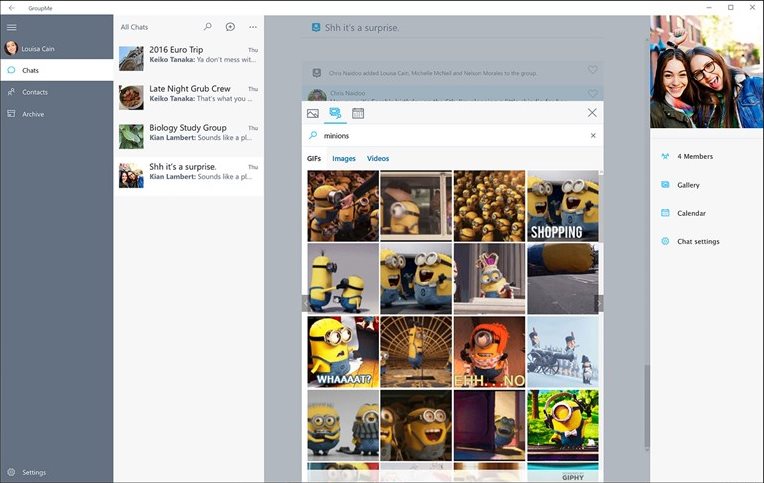
Task: Open the 2016 Euro Trip chat
Action: point(189,59)
